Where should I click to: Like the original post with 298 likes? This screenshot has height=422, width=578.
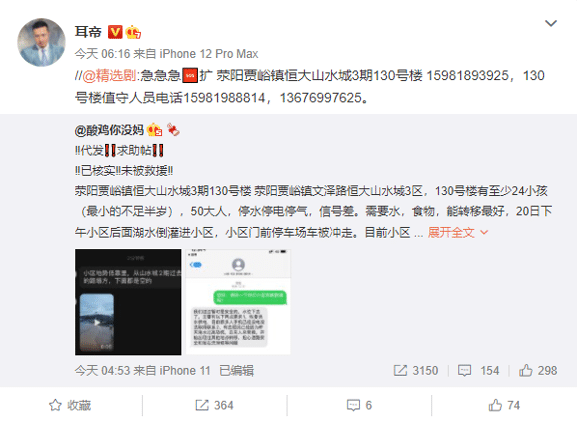coord(538,370)
